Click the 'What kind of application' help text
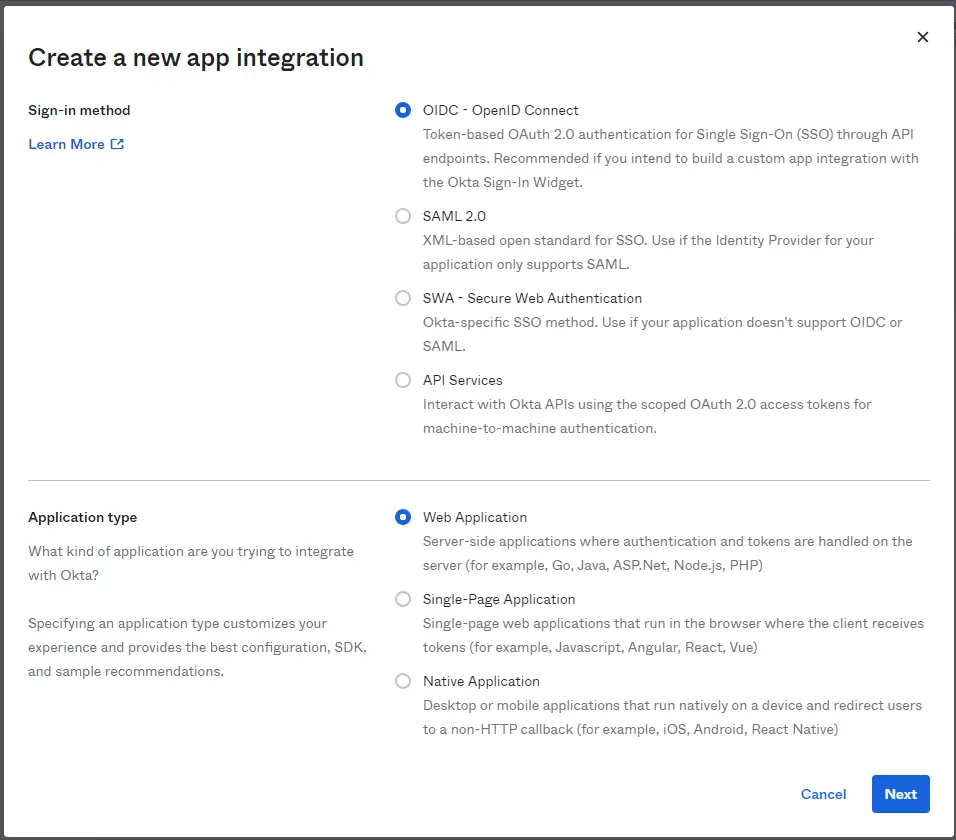Image resolution: width=956 pixels, height=840 pixels. (x=191, y=563)
